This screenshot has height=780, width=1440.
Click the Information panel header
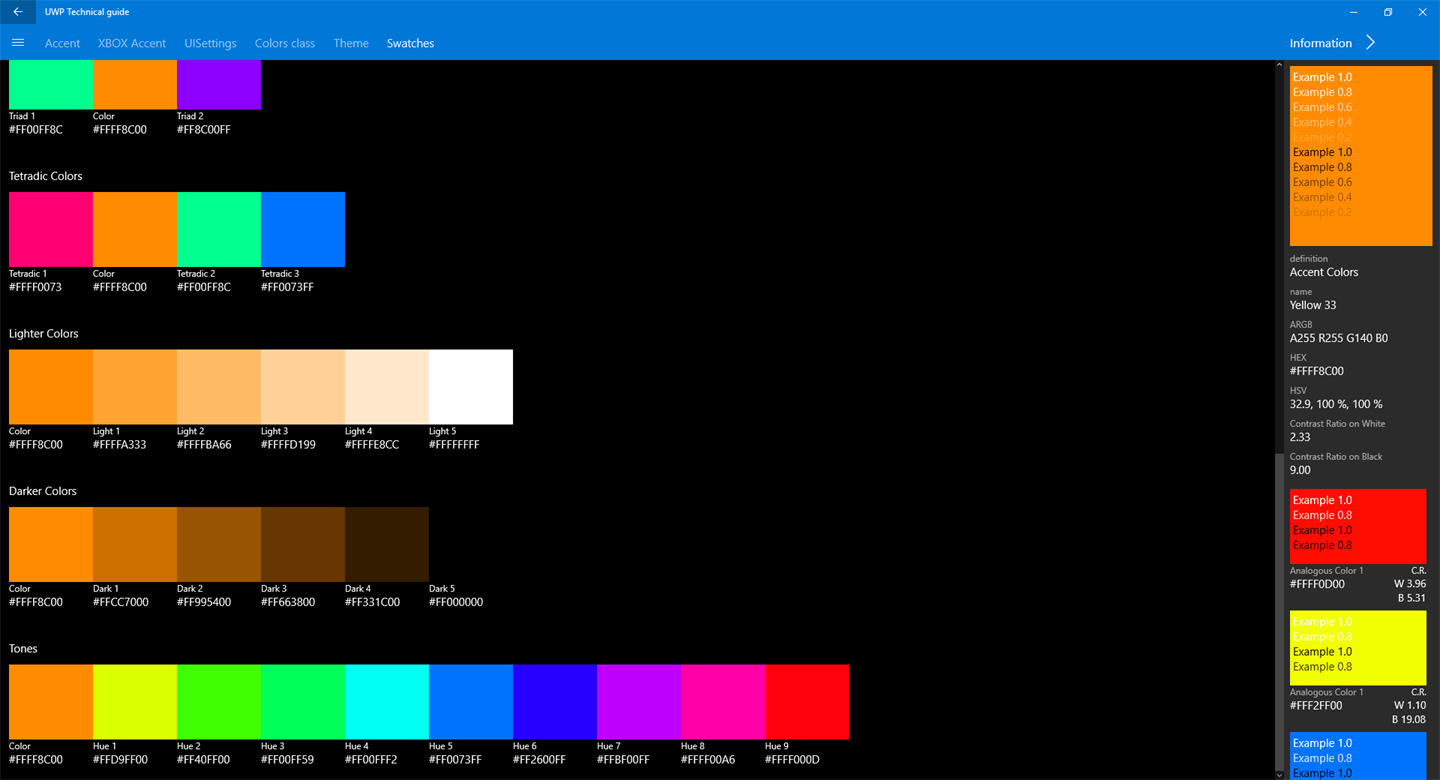click(x=1320, y=43)
